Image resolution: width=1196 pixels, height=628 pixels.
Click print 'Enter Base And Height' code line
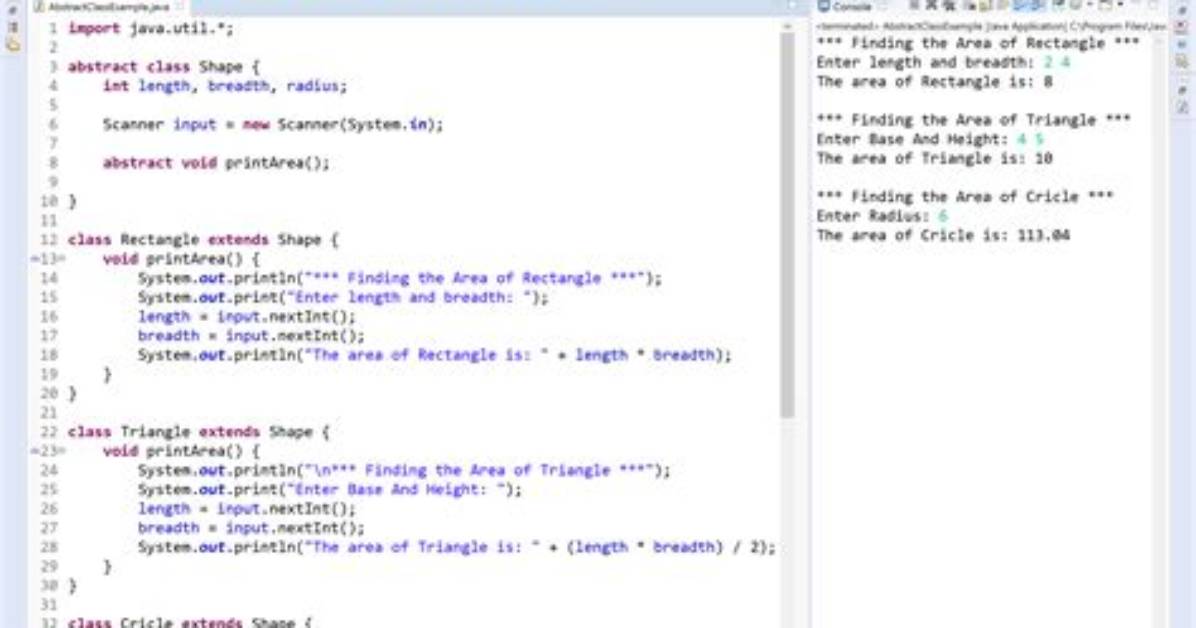330,490
